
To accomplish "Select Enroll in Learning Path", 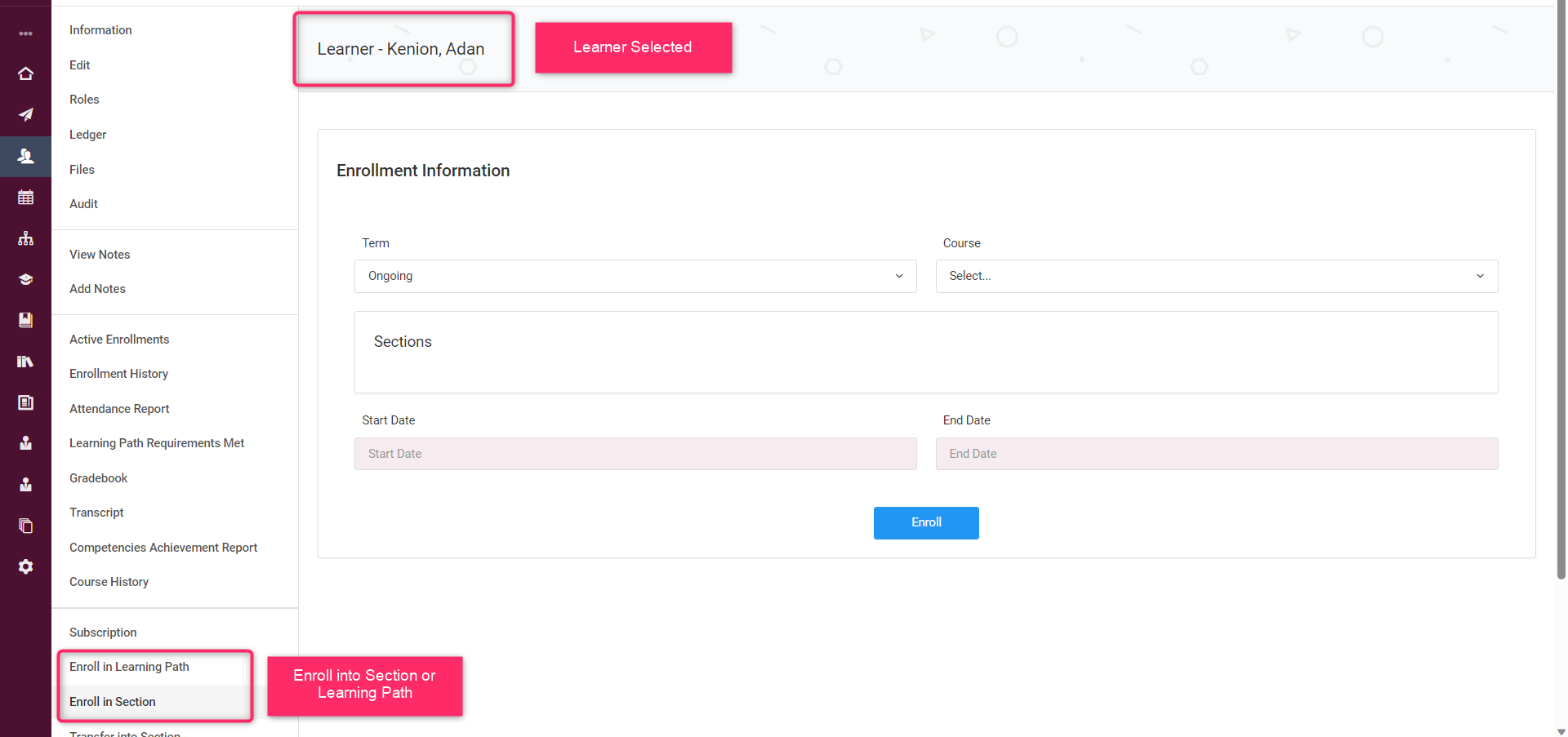I will click(x=129, y=667).
